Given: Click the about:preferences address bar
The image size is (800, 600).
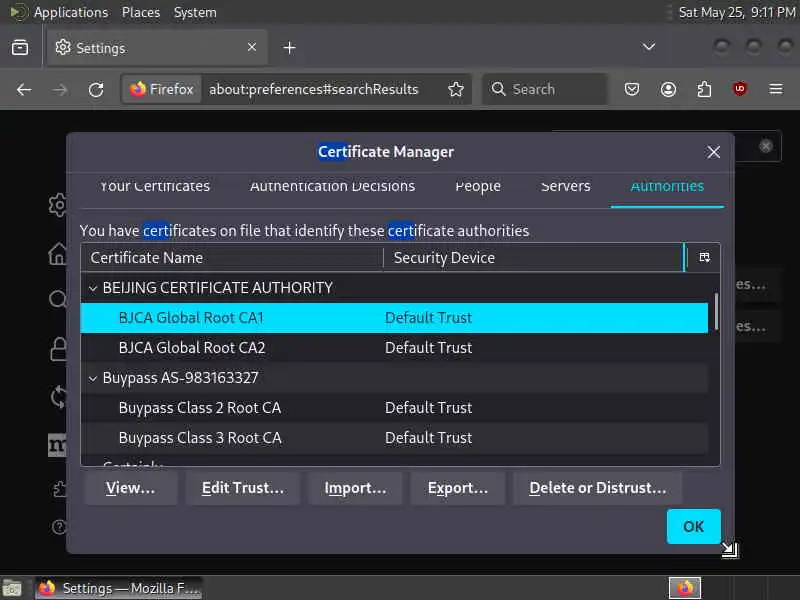Looking at the screenshot, I should point(313,90).
